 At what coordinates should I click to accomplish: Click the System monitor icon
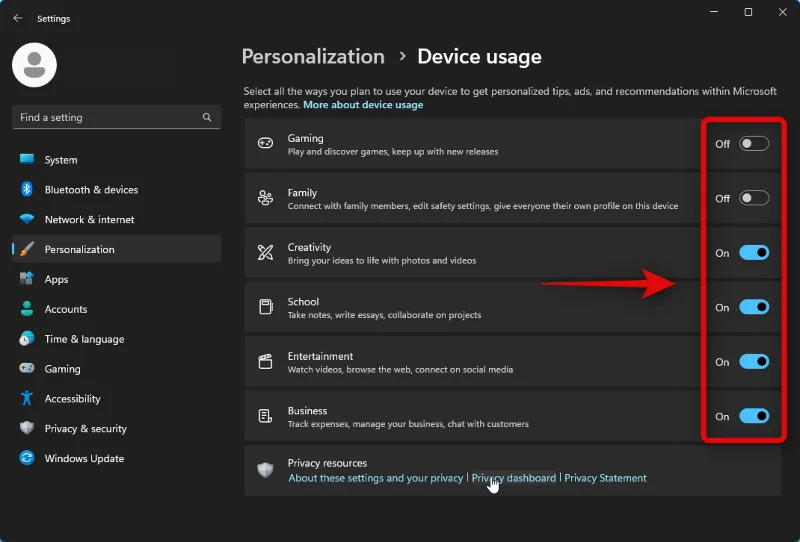(27, 159)
